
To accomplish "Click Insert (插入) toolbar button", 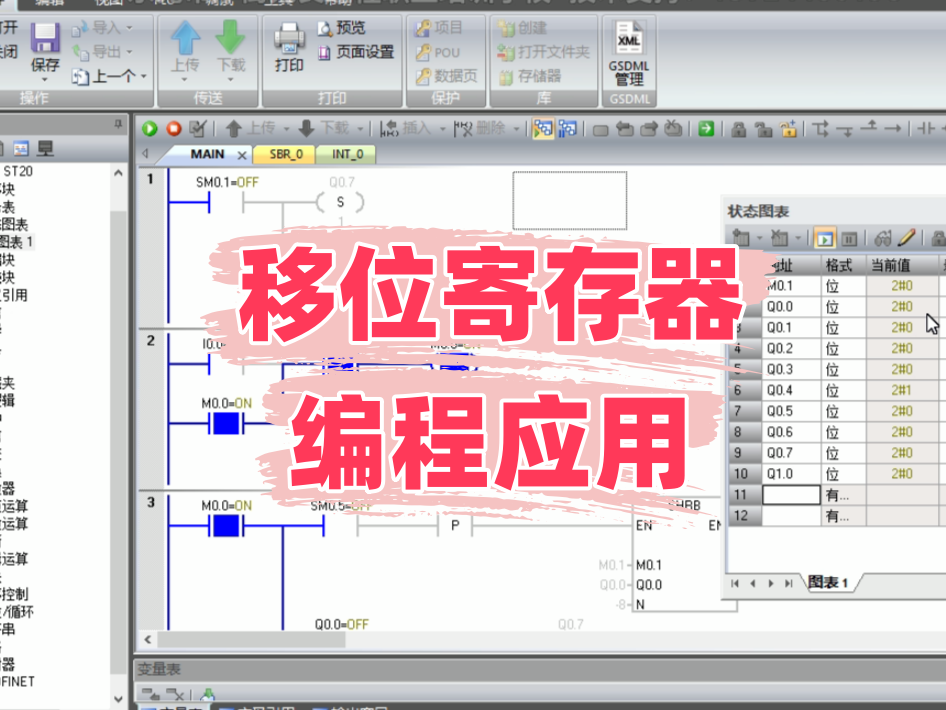I will point(405,128).
